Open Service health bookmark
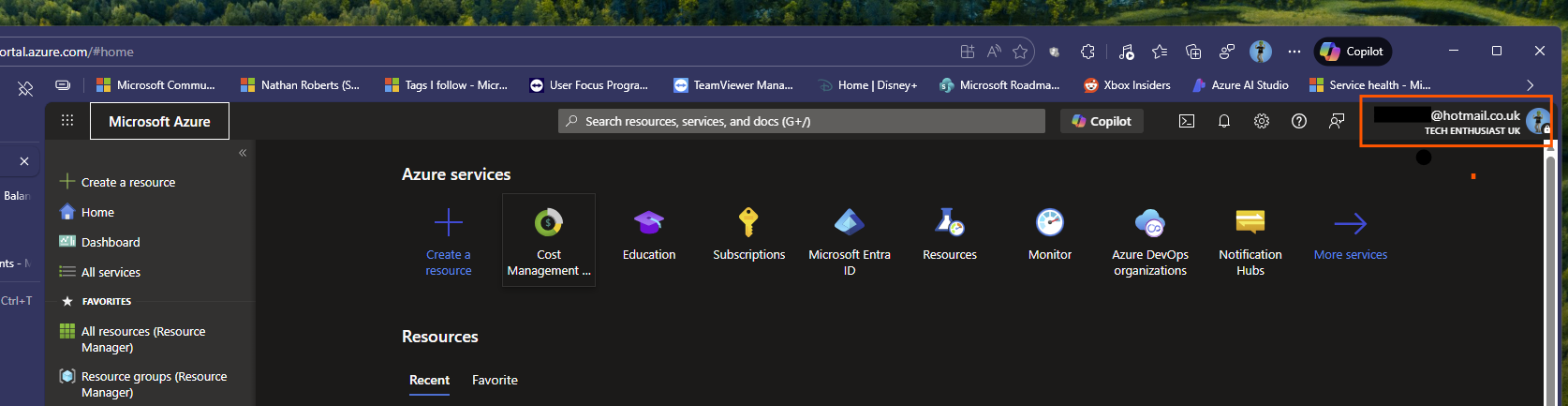1568x406 pixels. [x=1369, y=84]
